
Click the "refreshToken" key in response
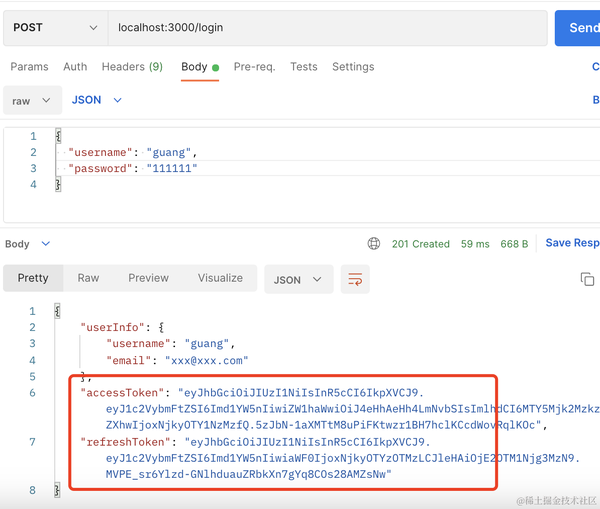pyautogui.click(x=126, y=442)
